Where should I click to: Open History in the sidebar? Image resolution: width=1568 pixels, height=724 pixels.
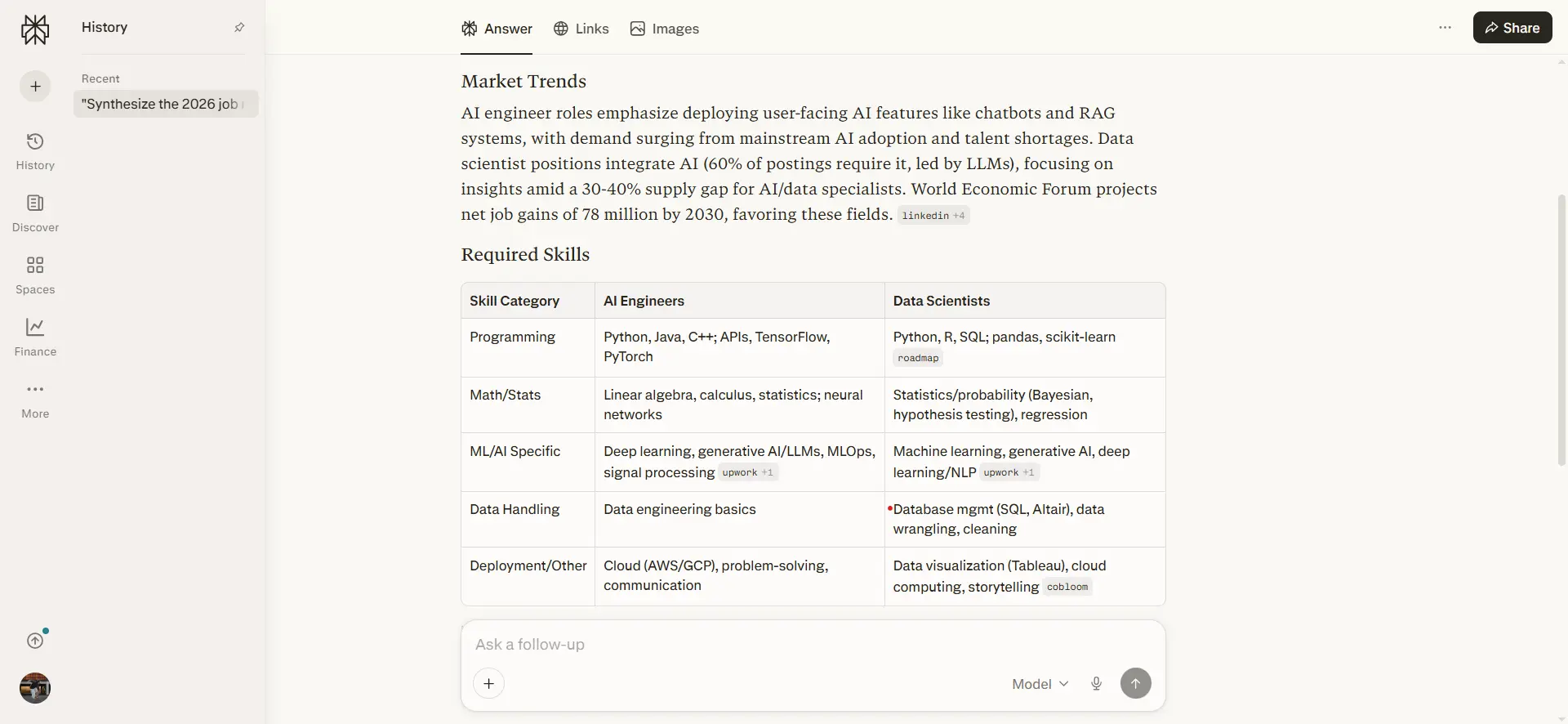pos(34,151)
